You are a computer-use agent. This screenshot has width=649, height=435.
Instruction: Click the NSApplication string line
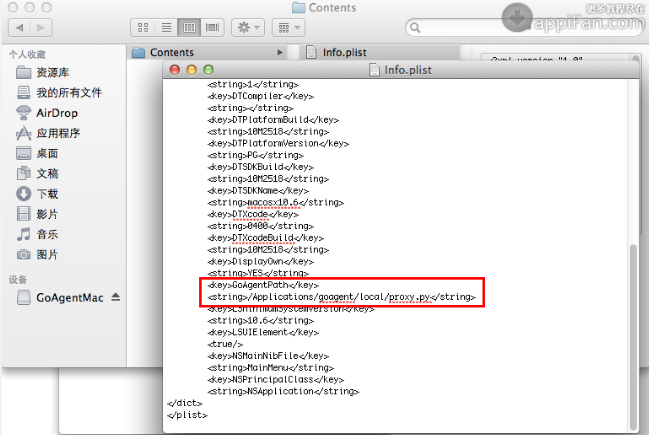click(x=283, y=391)
